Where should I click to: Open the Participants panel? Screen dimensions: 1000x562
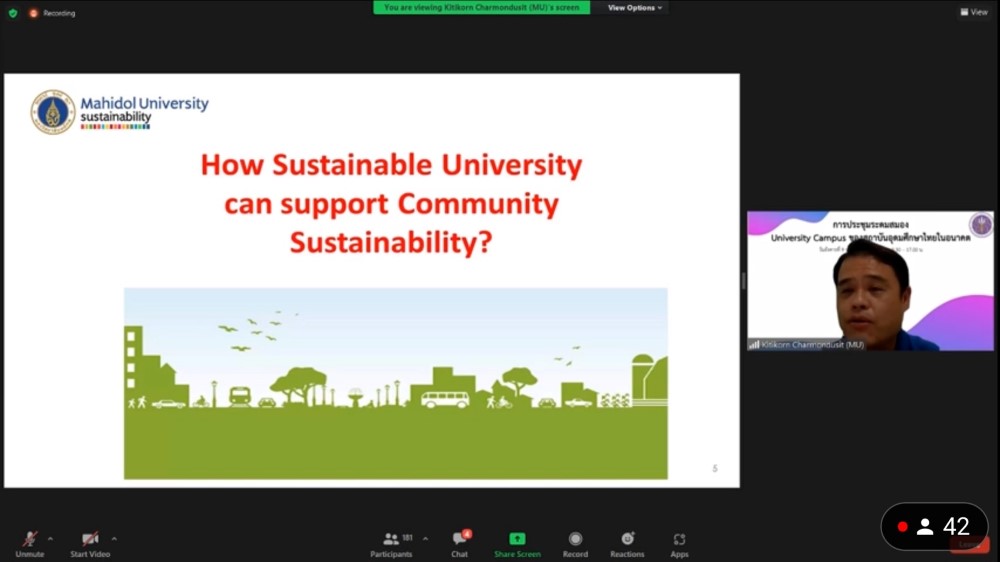391,540
